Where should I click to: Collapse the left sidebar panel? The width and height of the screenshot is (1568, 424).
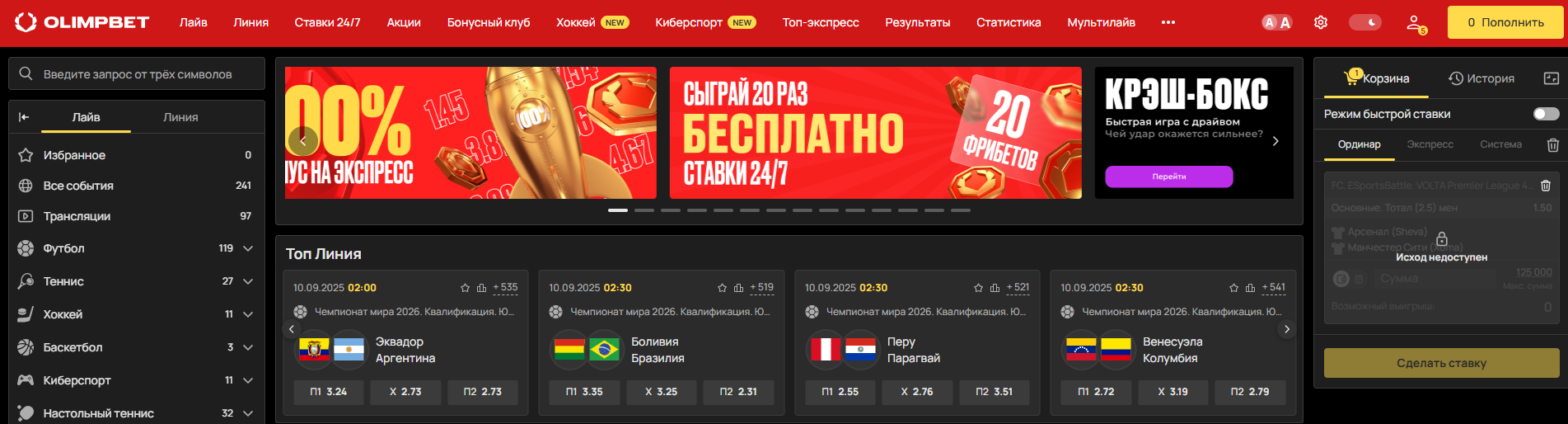(x=24, y=117)
